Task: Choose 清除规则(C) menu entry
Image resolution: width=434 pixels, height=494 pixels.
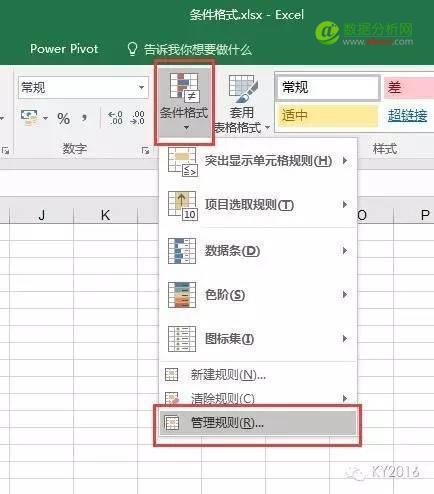Action: (x=259, y=398)
